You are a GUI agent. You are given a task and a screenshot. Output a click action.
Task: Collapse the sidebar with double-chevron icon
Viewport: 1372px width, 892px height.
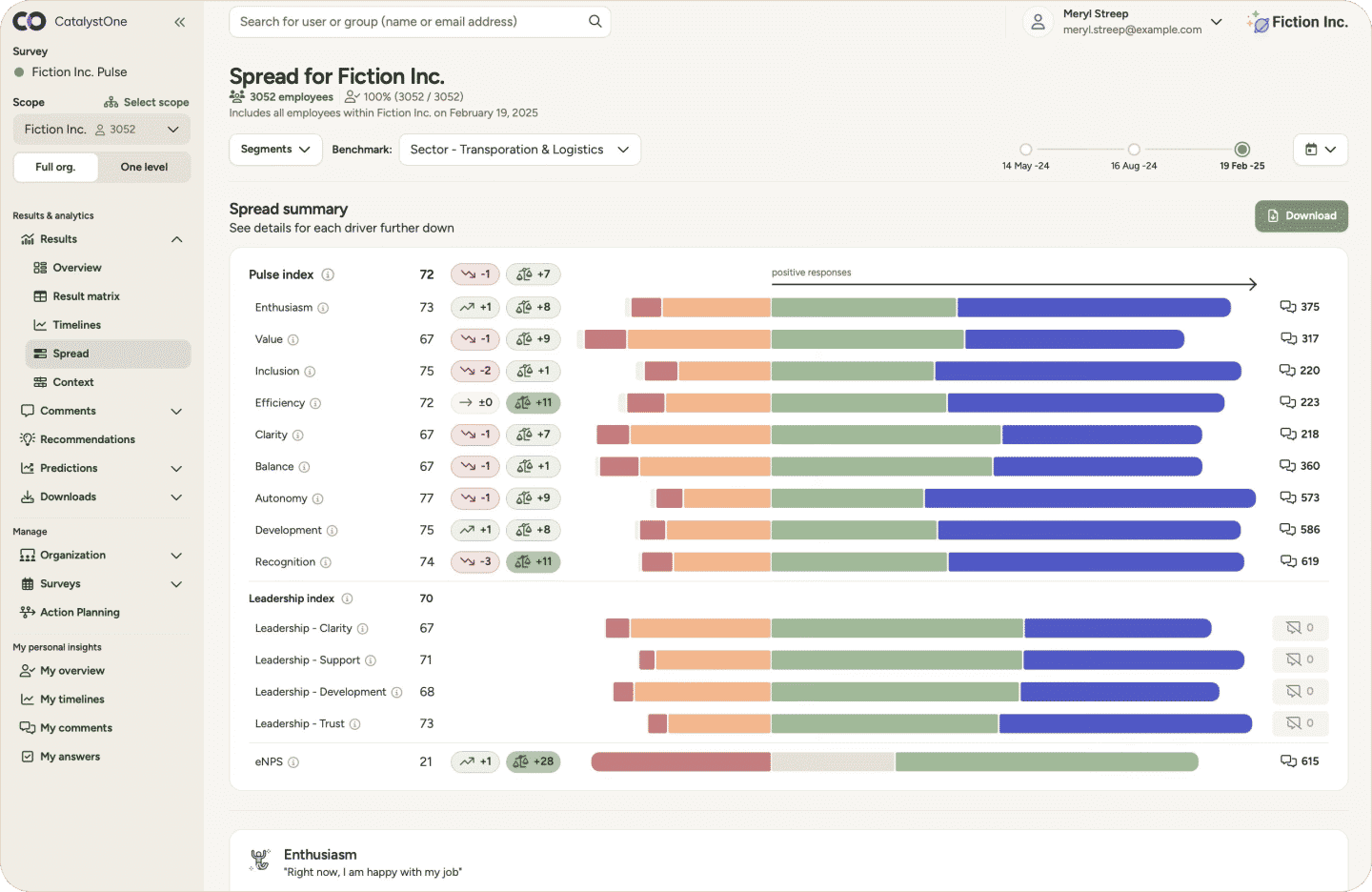pos(179,22)
